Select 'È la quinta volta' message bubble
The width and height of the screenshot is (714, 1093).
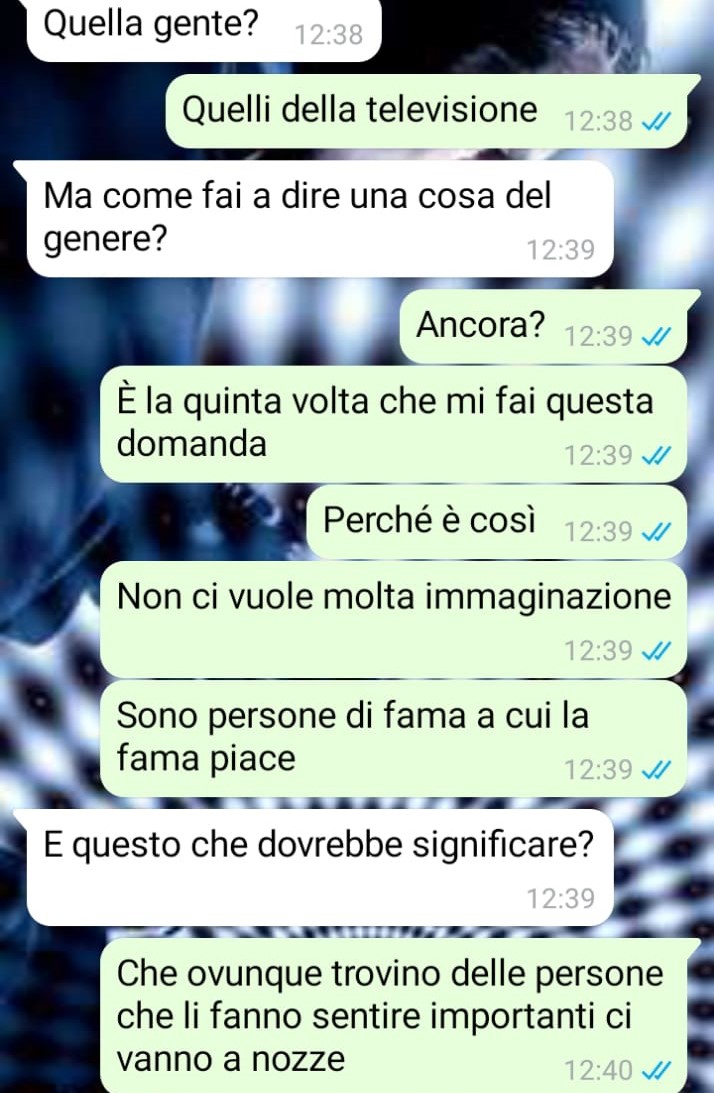[394, 424]
